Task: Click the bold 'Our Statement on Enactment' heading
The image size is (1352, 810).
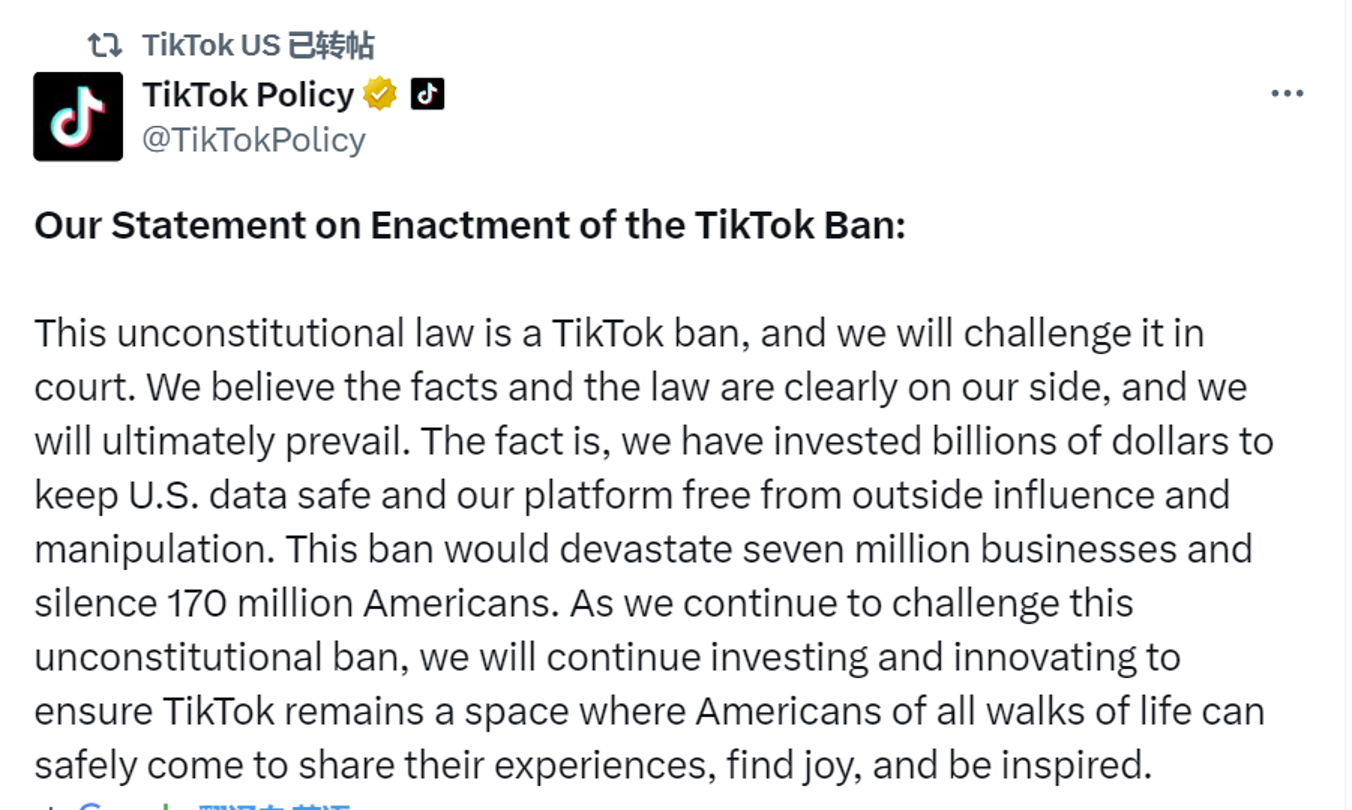Action: tap(469, 225)
